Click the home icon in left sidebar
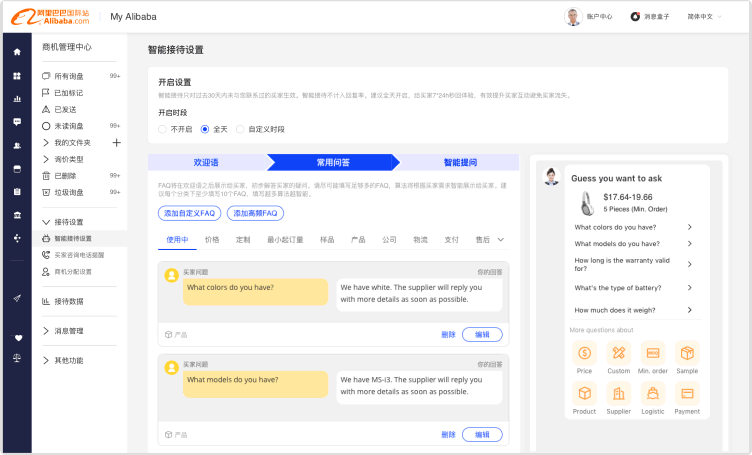752x455 pixels. [17, 51]
